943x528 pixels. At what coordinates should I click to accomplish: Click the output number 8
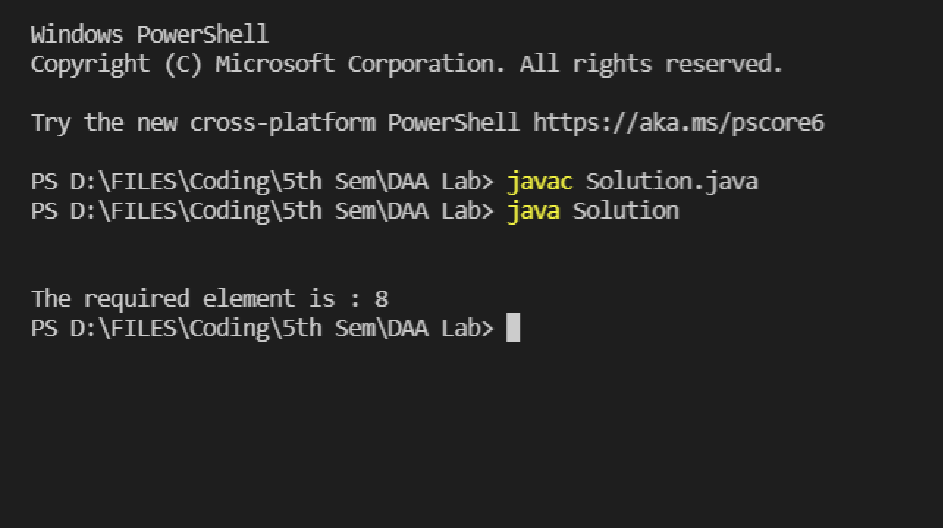pos(381,299)
